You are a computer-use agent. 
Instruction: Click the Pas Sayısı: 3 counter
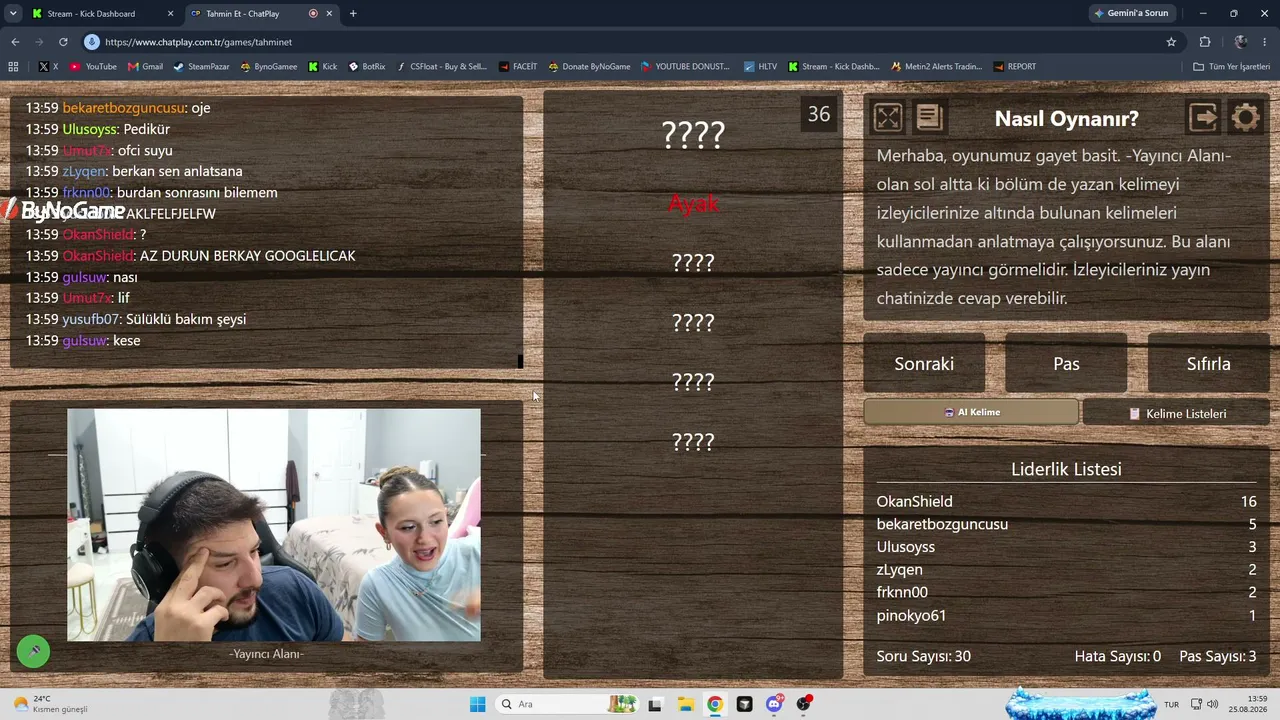(1218, 656)
